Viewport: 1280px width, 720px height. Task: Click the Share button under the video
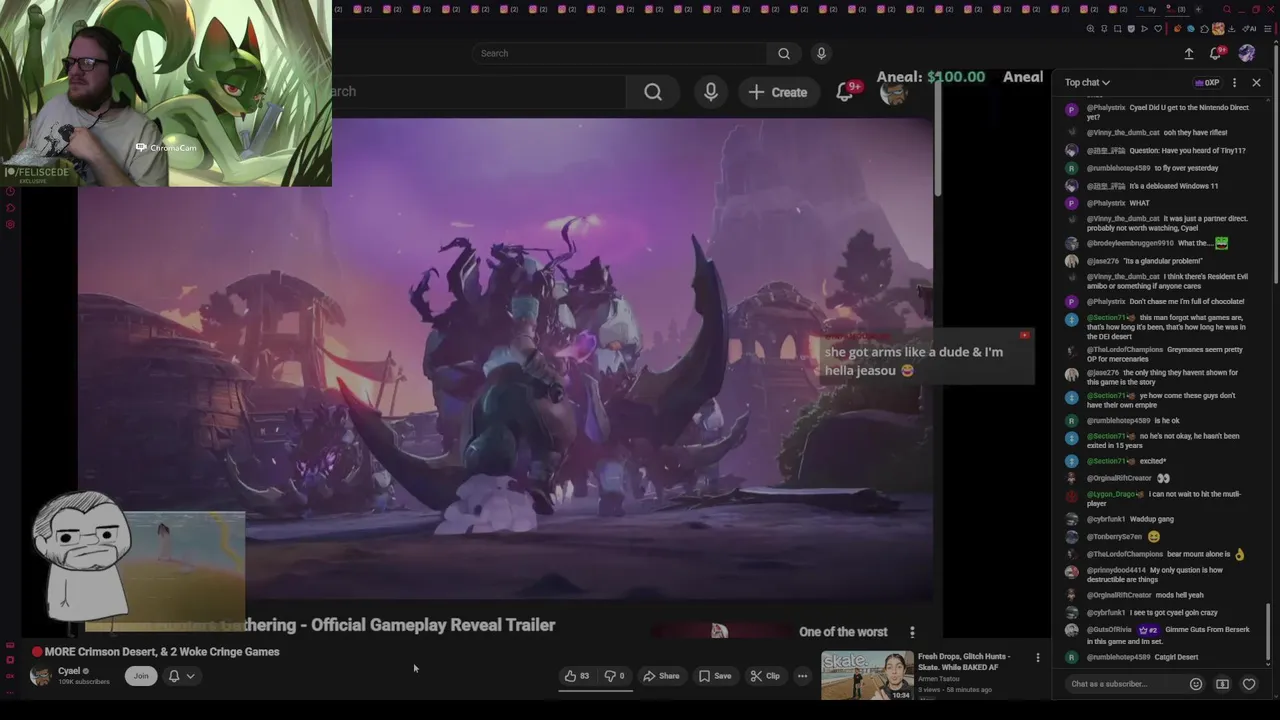[x=661, y=676]
